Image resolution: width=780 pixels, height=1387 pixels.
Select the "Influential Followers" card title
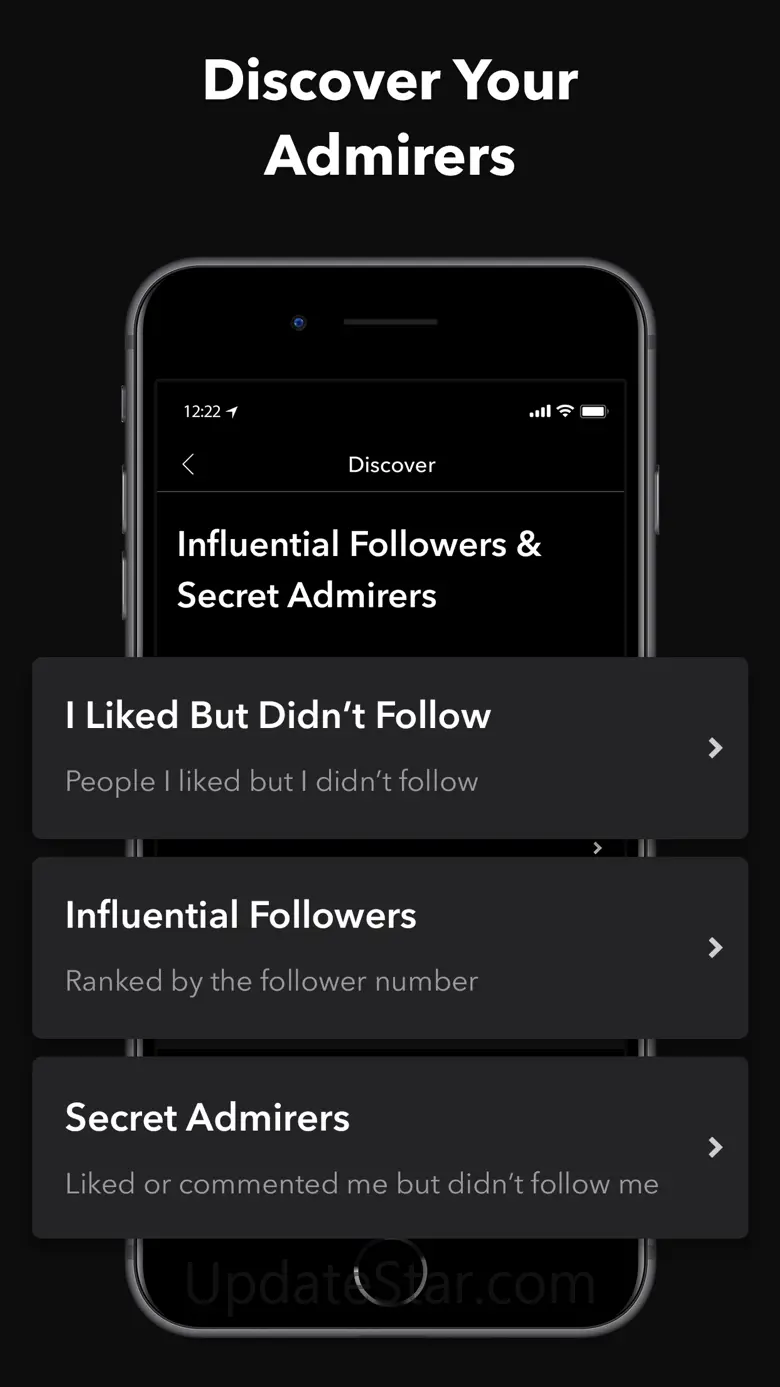click(x=241, y=916)
